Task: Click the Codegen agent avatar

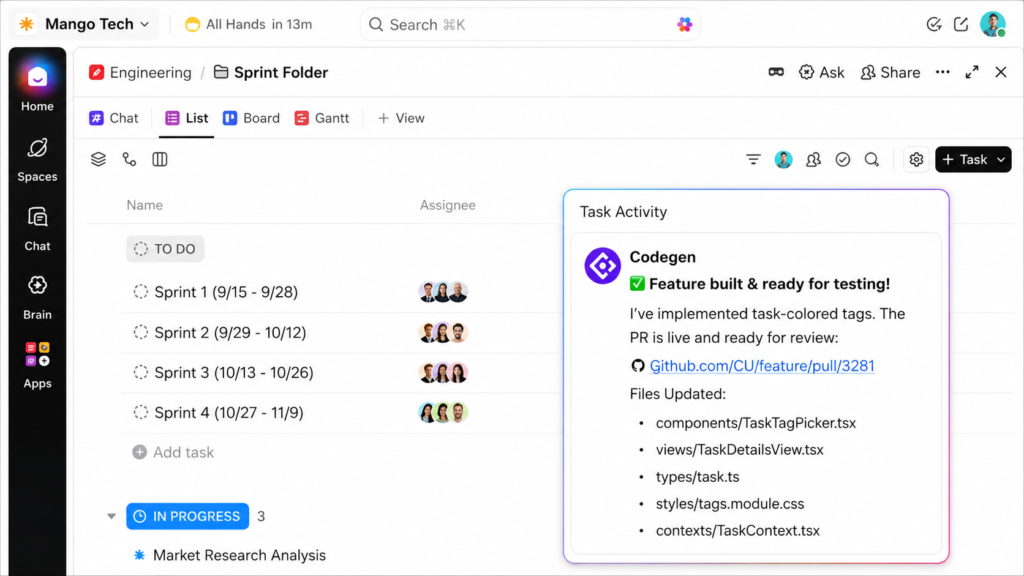Action: (602, 266)
